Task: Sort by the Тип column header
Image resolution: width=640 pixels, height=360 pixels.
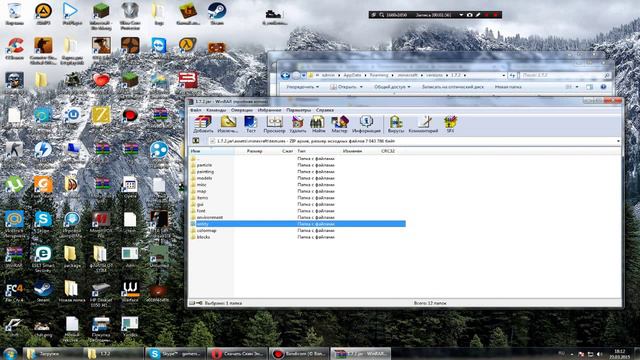Action: tap(301, 151)
